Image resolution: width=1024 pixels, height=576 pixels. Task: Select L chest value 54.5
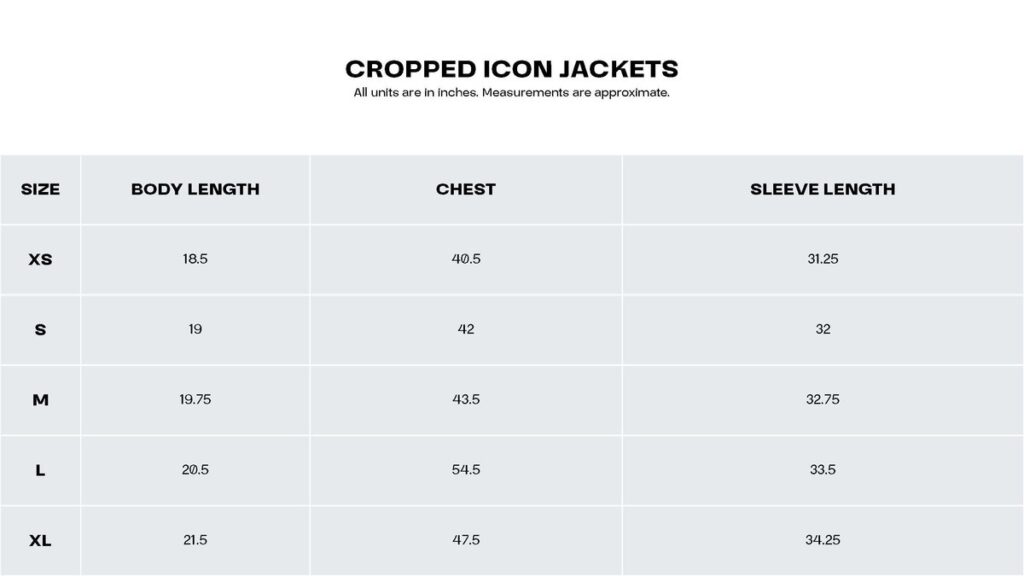click(466, 470)
